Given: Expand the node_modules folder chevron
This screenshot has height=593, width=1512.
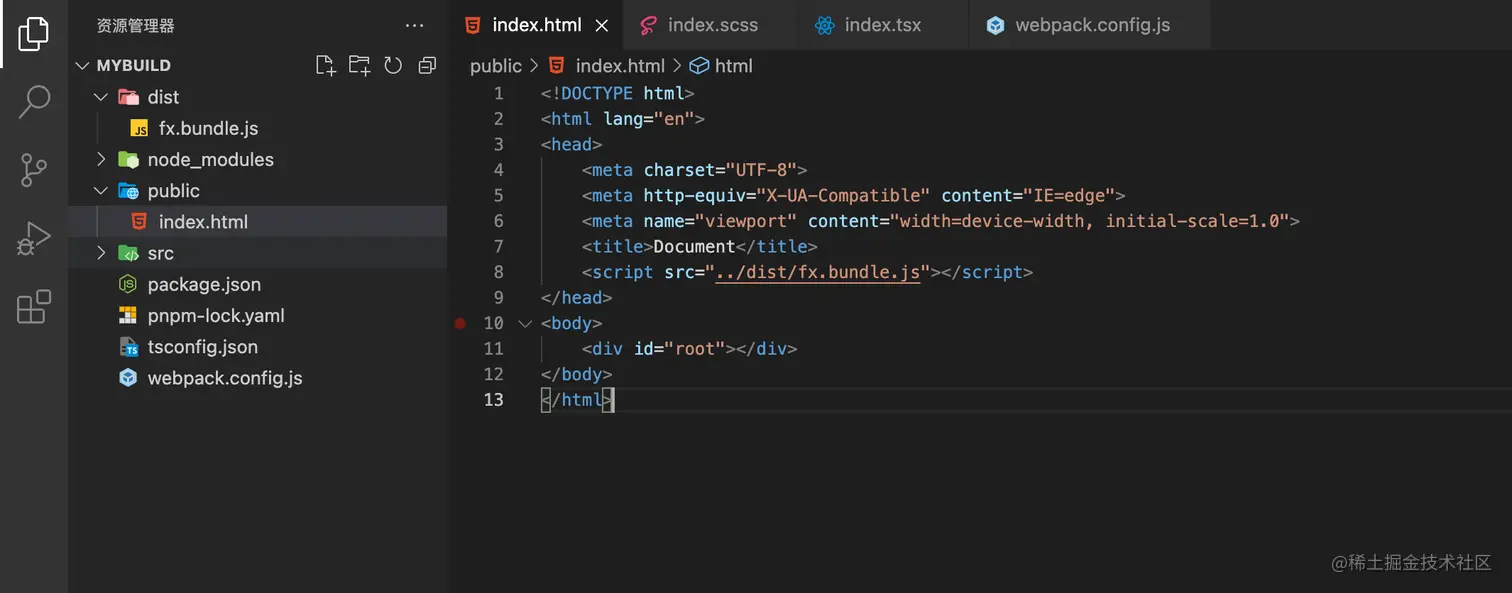Looking at the screenshot, I should coord(100,160).
